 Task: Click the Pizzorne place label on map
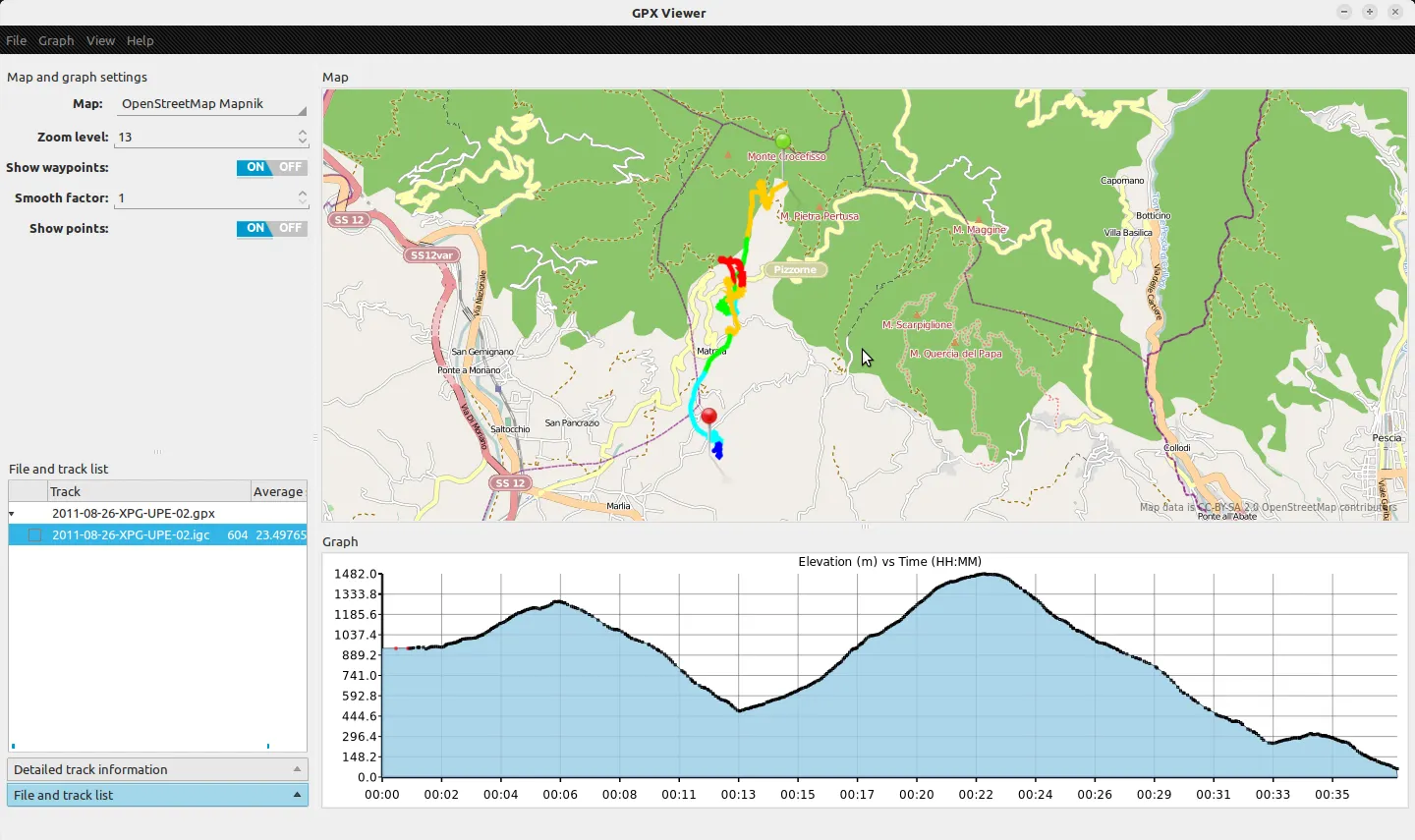pyautogui.click(x=795, y=269)
